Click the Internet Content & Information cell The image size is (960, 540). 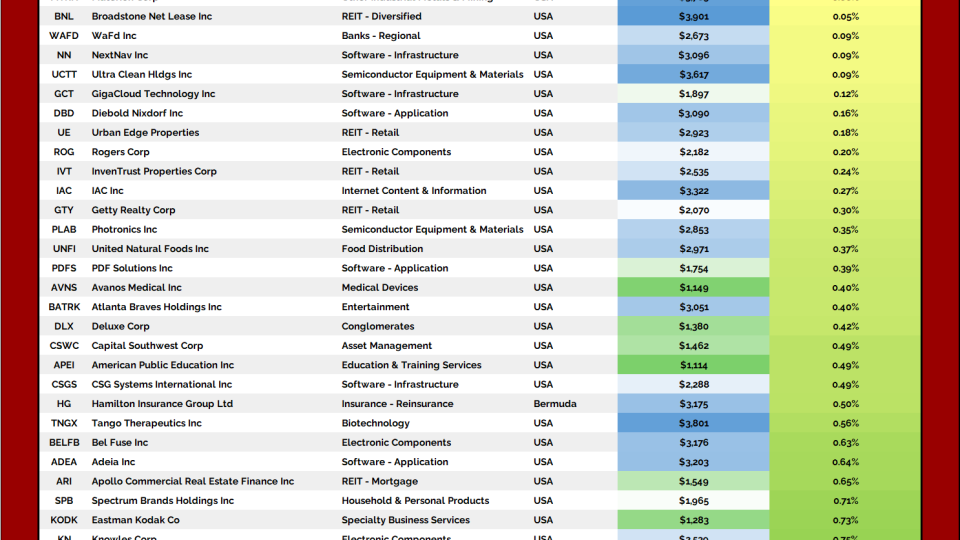tap(414, 191)
